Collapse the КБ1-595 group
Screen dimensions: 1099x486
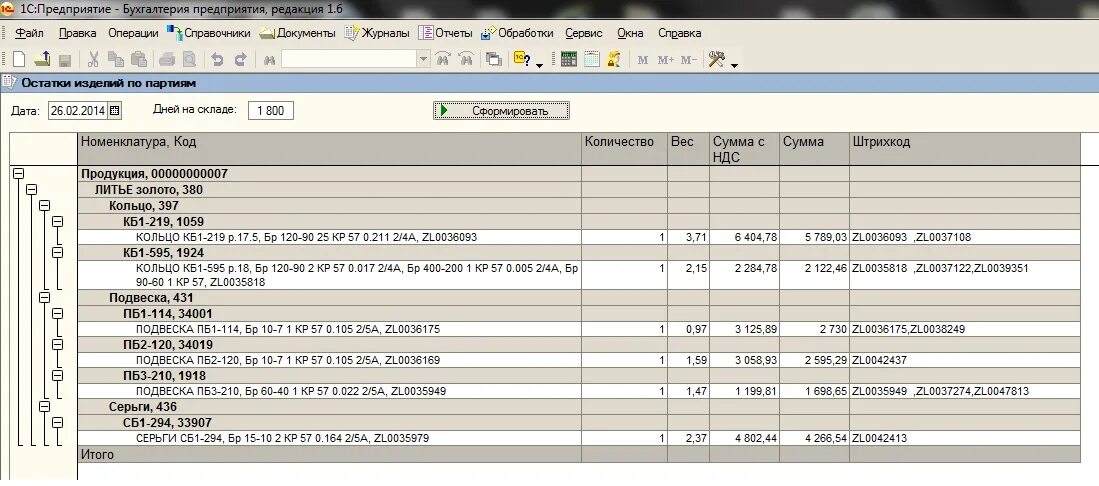(57, 252)
